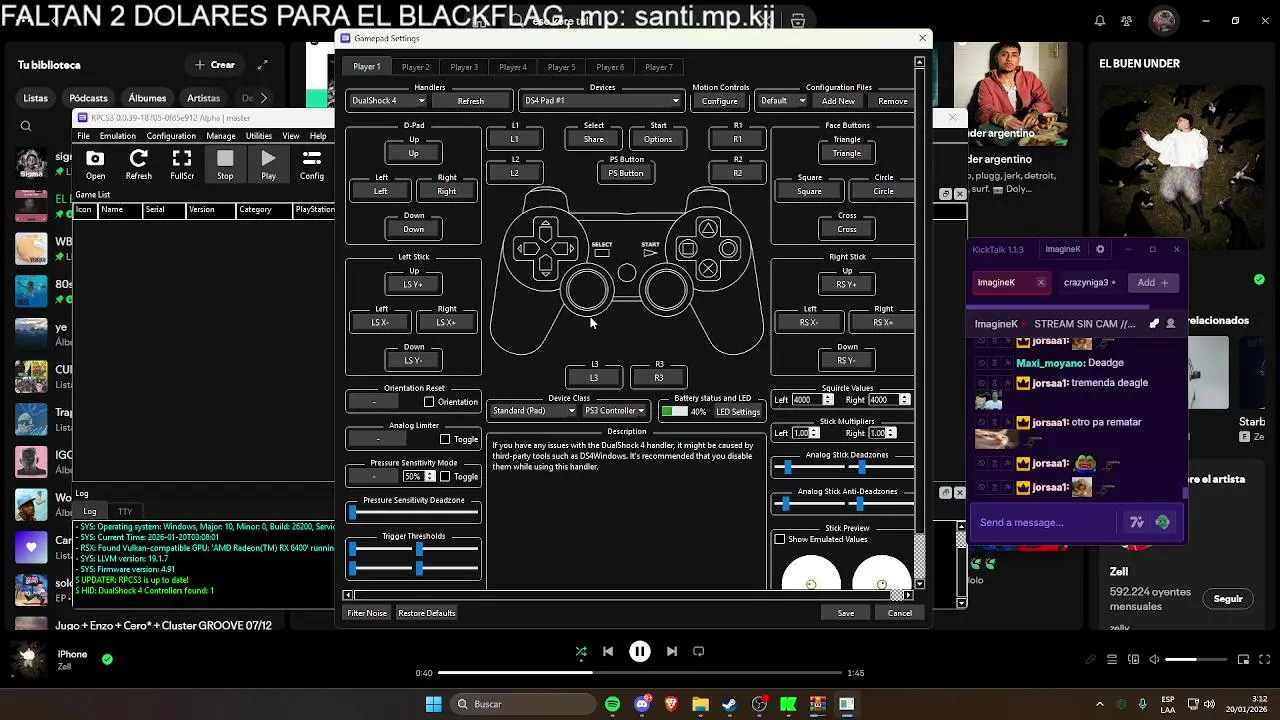Pause Spotify playback

(x=640, y=651)
